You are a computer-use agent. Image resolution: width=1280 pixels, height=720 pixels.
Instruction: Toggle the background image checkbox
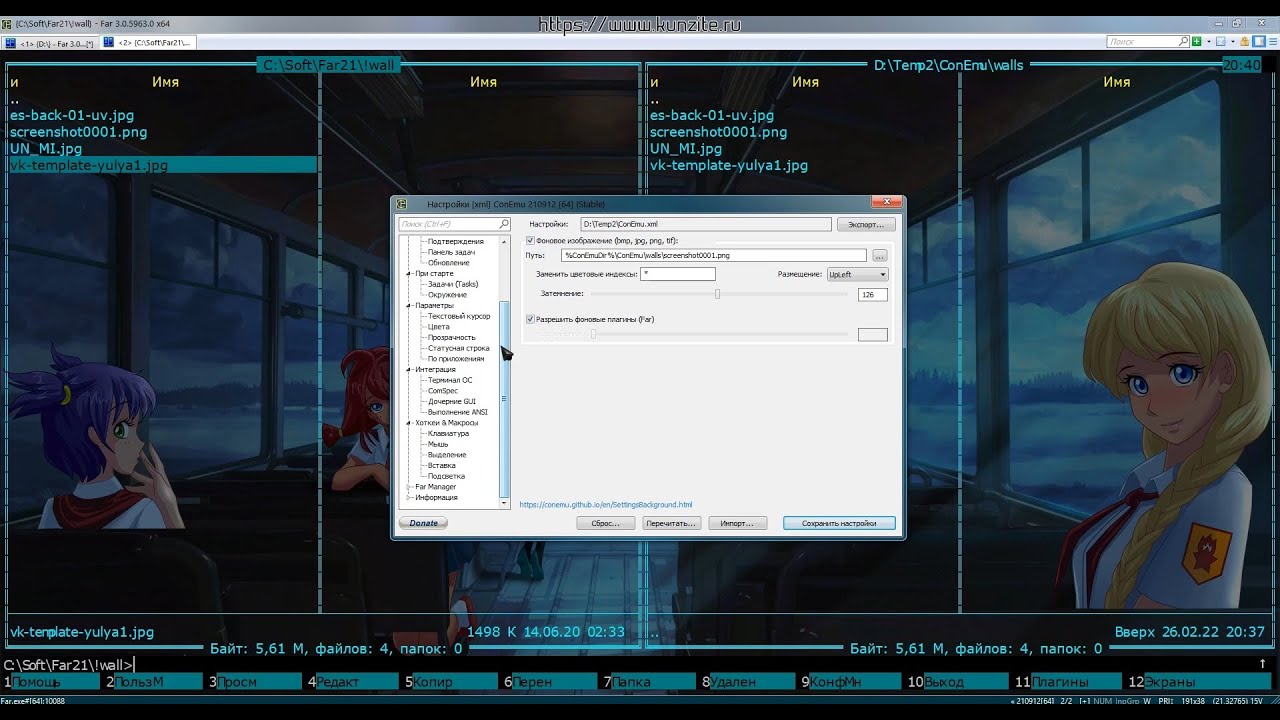[530, 241]
